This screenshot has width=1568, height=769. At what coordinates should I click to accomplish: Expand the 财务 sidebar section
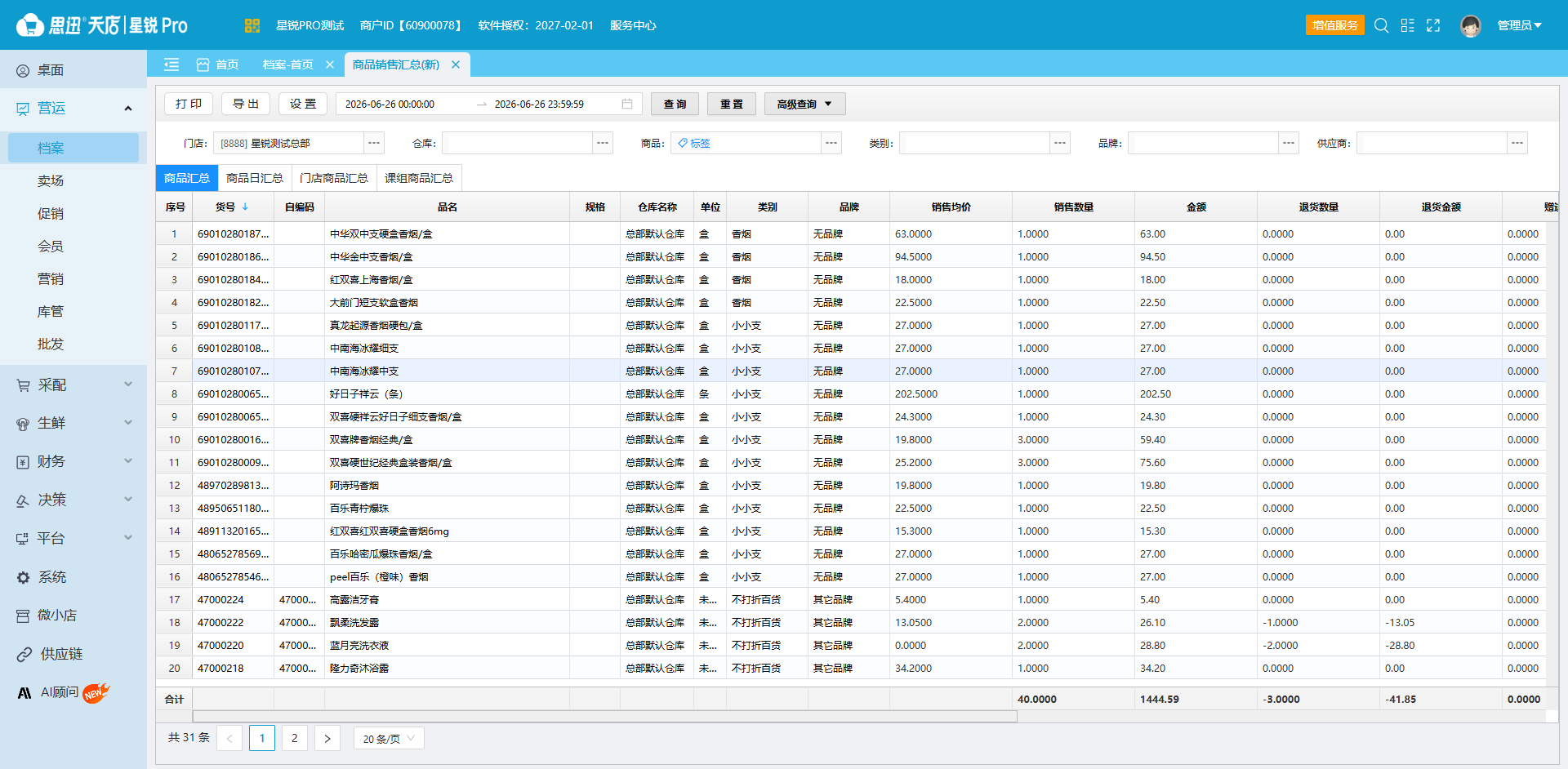click(128, 460)
